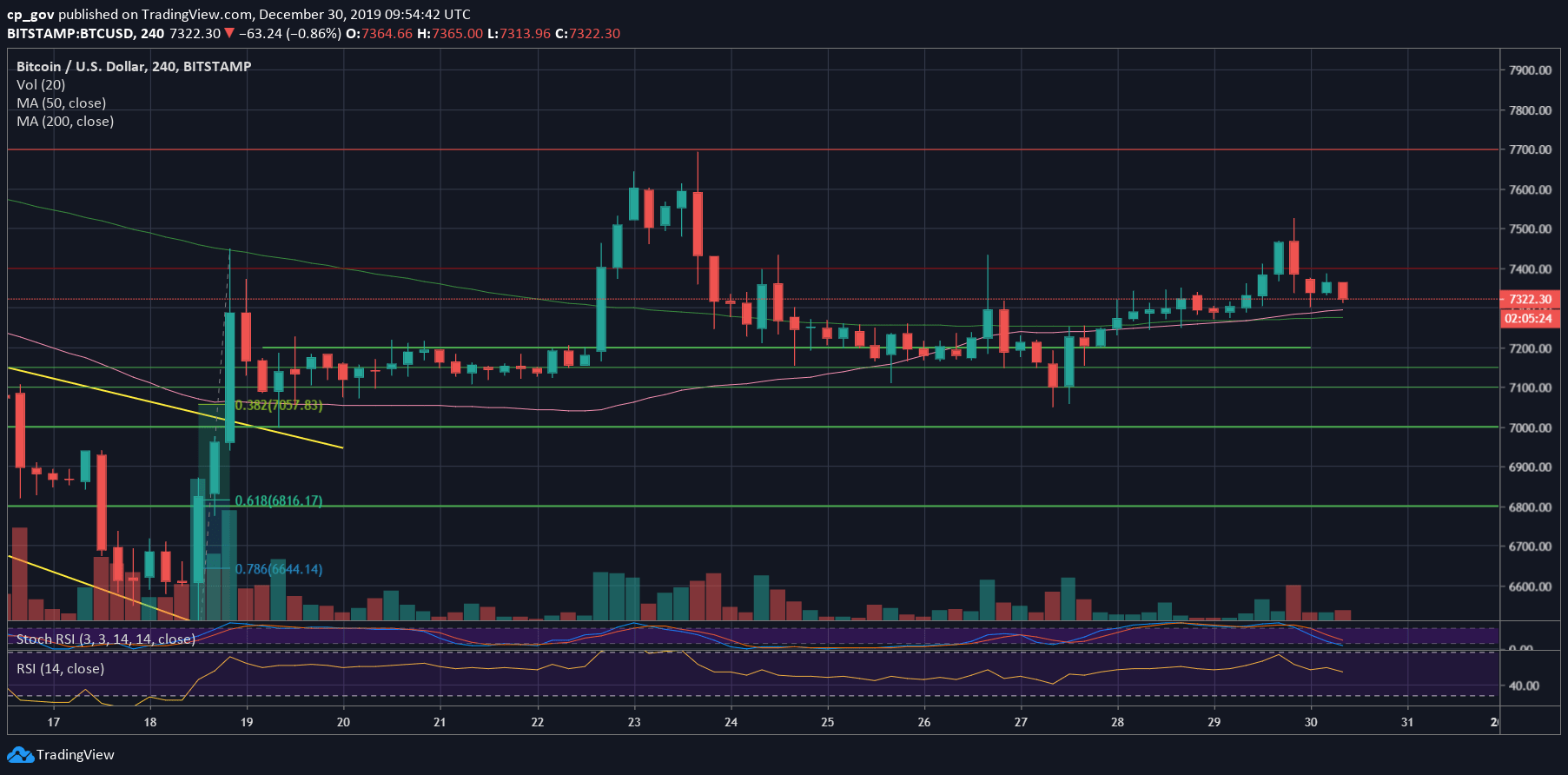Click the 0.786(6644.14) Fibonacci level label
Image resolution: width=1568 pixels, height=775 pixels.
tap(279, 570)
